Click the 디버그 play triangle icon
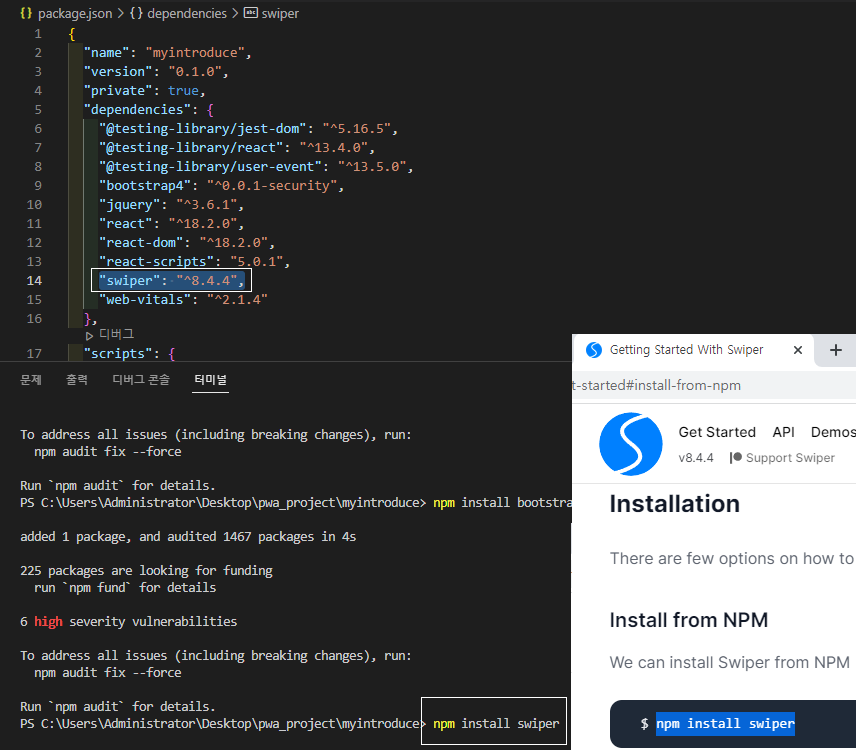Viewport: 856px width, 750px height. pyautogui.click(x=90, y=336)
